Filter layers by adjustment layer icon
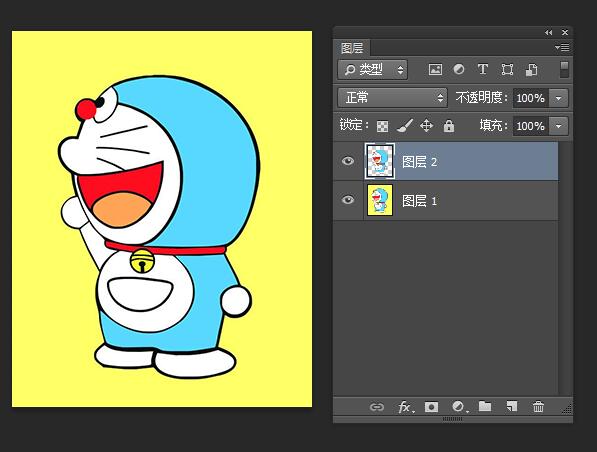The image size is (597, 452). [x=459, y=69]
